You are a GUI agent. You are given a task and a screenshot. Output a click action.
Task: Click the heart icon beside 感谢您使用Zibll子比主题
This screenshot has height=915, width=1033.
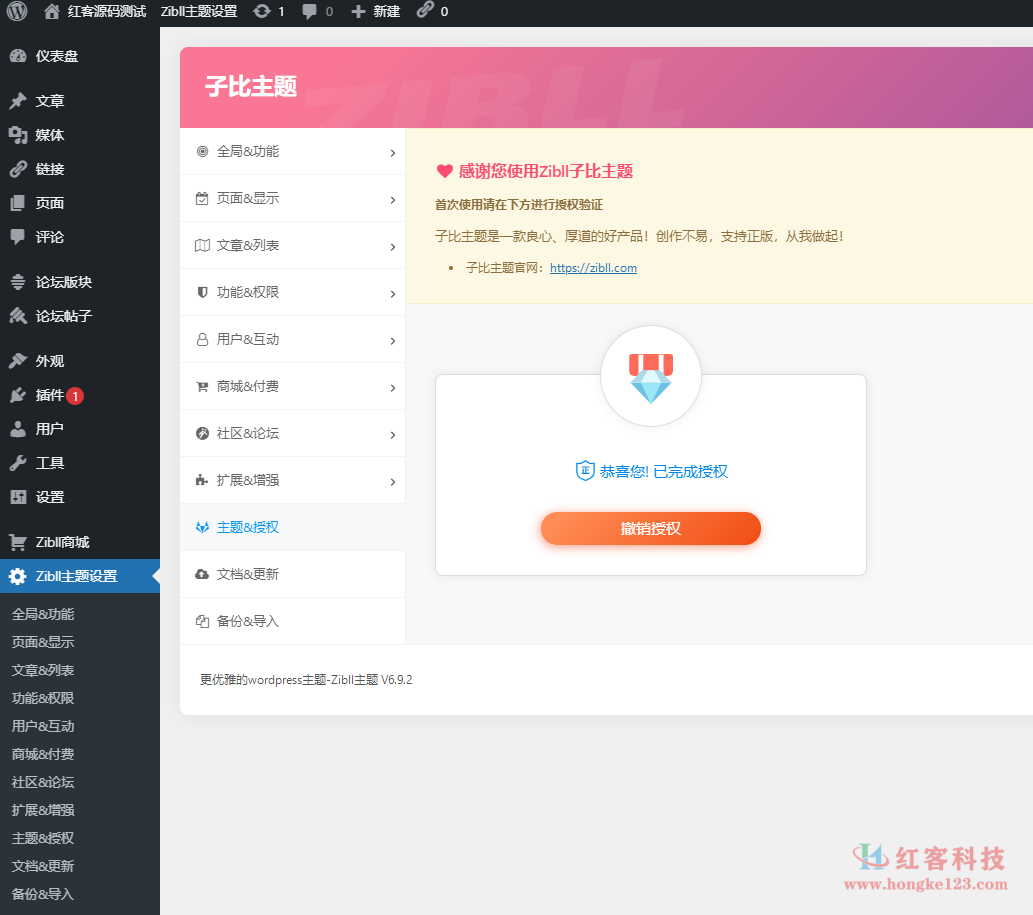pyautogui.click(x=445, y=171)
